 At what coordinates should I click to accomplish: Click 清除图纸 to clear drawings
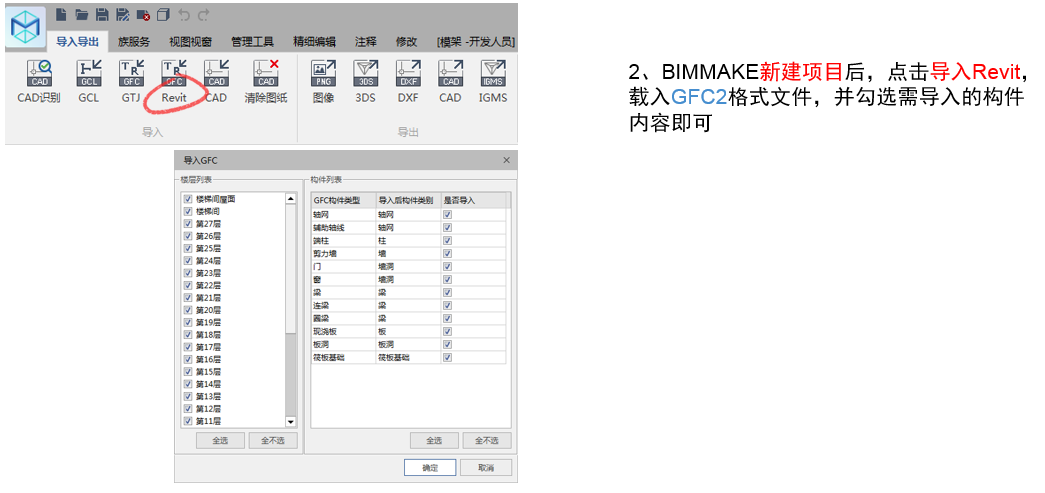click(266, 81)
